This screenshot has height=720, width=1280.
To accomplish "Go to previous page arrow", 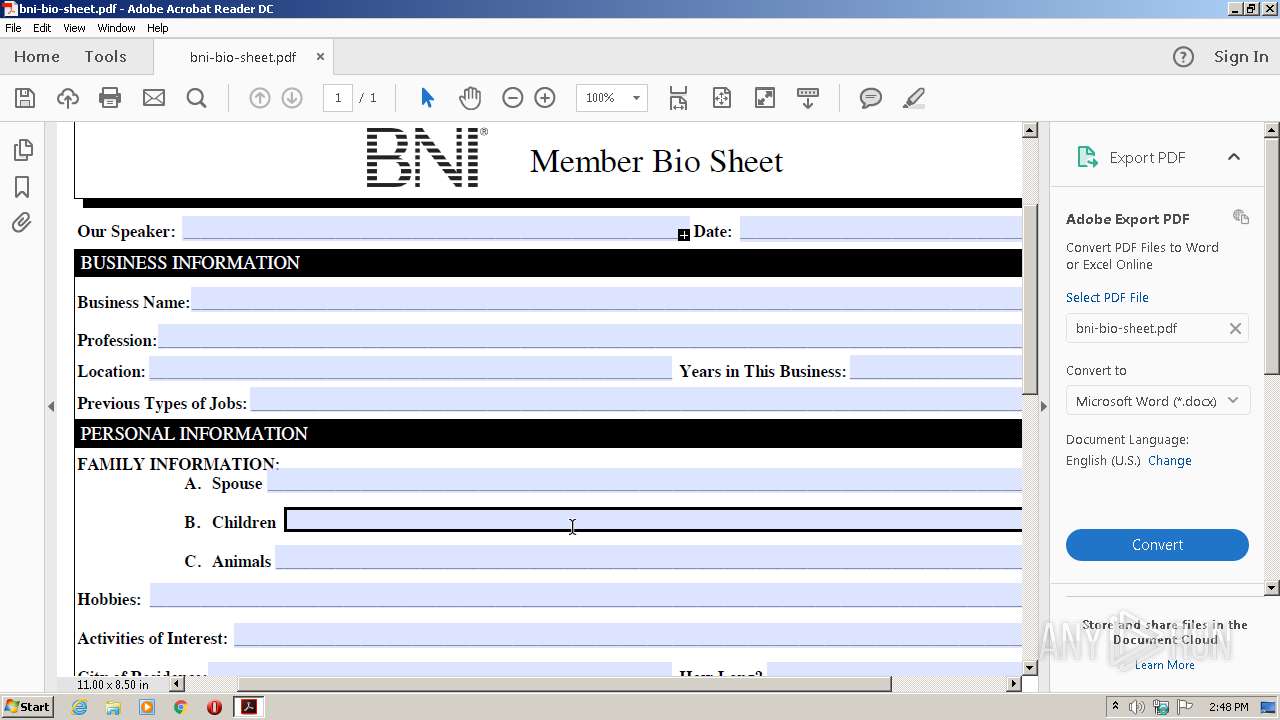I will click(260, 98).
